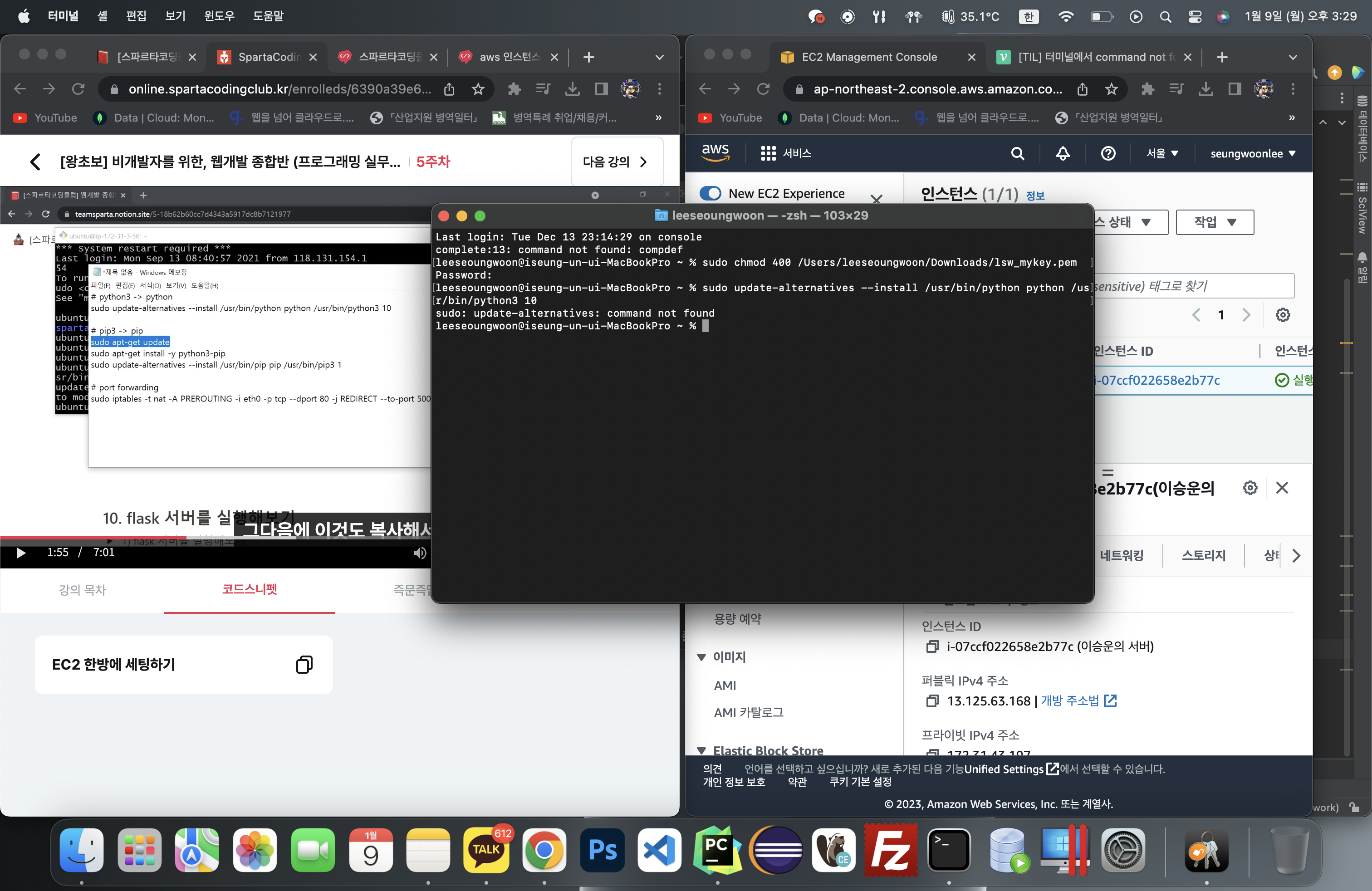1372x891 pixels.
Task: Select the 네트워킹 detail tab
Action: pyautogui.click(x=1121, y=555)
